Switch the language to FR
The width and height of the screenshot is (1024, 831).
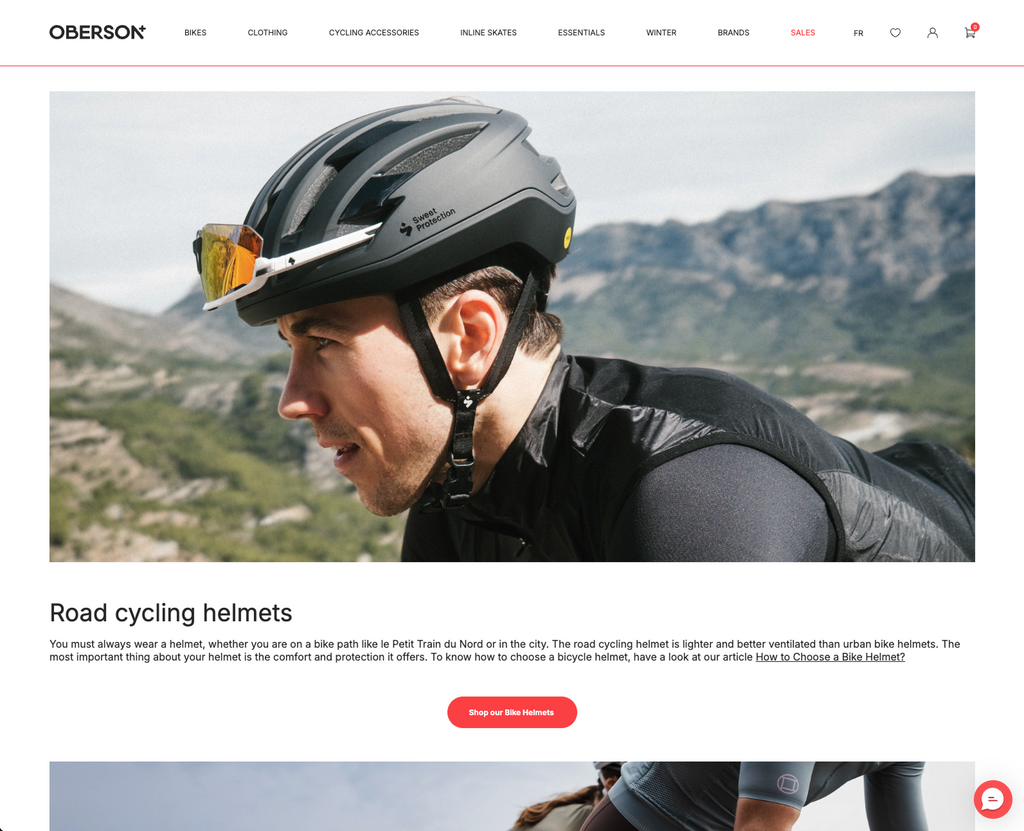pos(858,33)
